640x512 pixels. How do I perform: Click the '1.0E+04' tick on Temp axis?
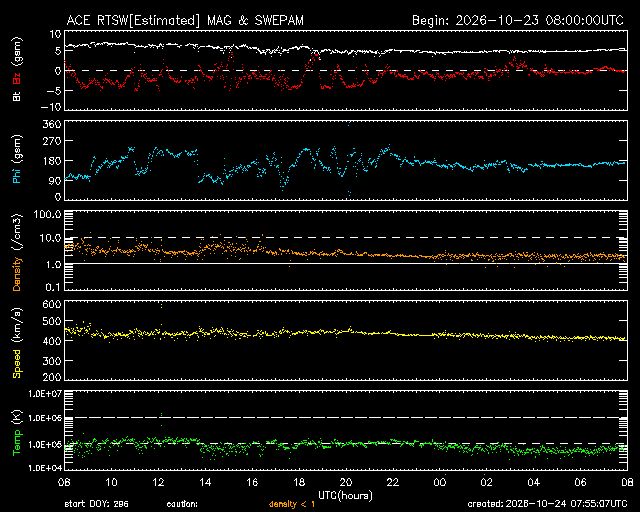pos(45,467)
